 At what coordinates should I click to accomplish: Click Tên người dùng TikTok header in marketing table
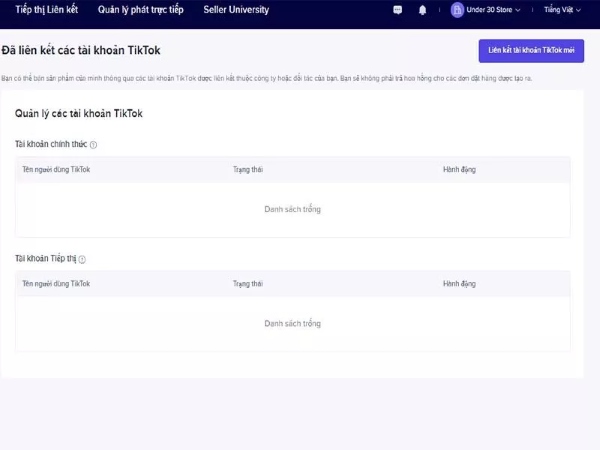[x=56, y=284]
